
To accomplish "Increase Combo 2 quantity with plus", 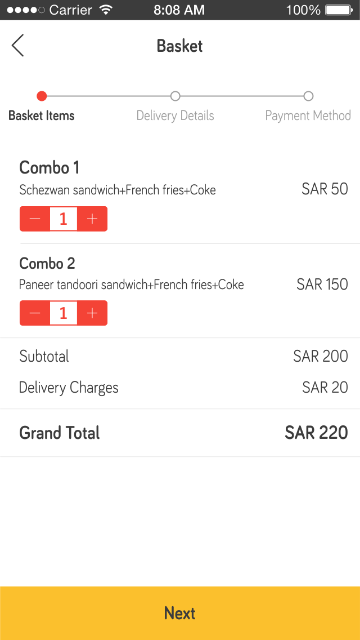I will 92,313.
